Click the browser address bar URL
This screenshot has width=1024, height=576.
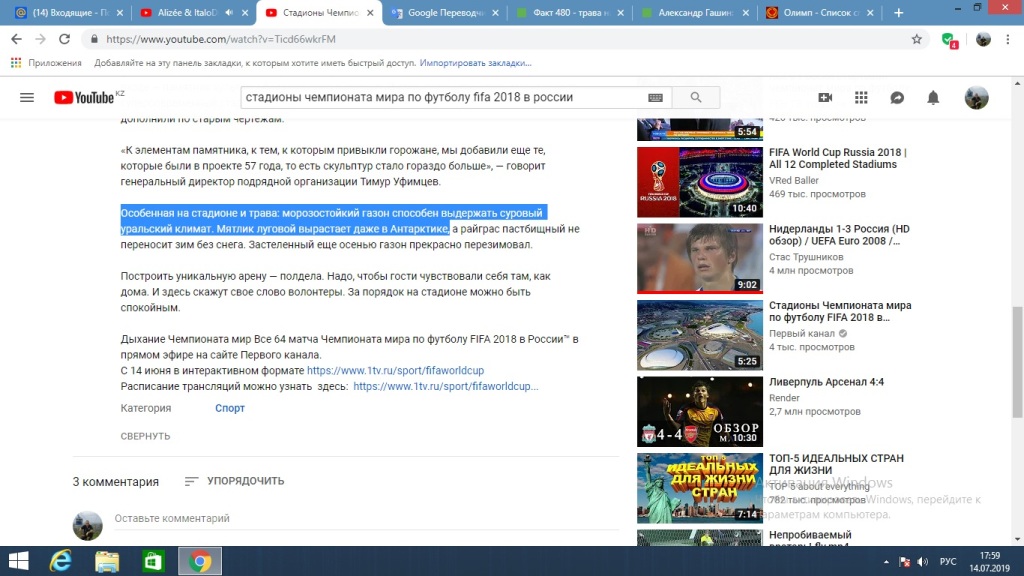coord(221,39)
